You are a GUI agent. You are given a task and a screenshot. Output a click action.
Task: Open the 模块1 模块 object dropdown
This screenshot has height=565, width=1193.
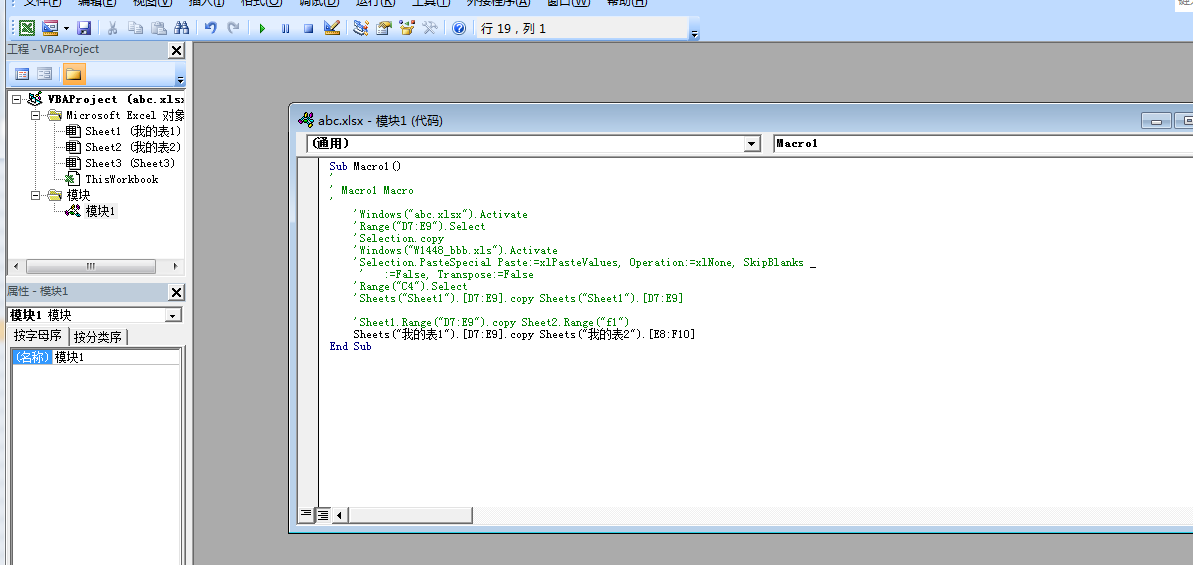click(x=173, y=316)
